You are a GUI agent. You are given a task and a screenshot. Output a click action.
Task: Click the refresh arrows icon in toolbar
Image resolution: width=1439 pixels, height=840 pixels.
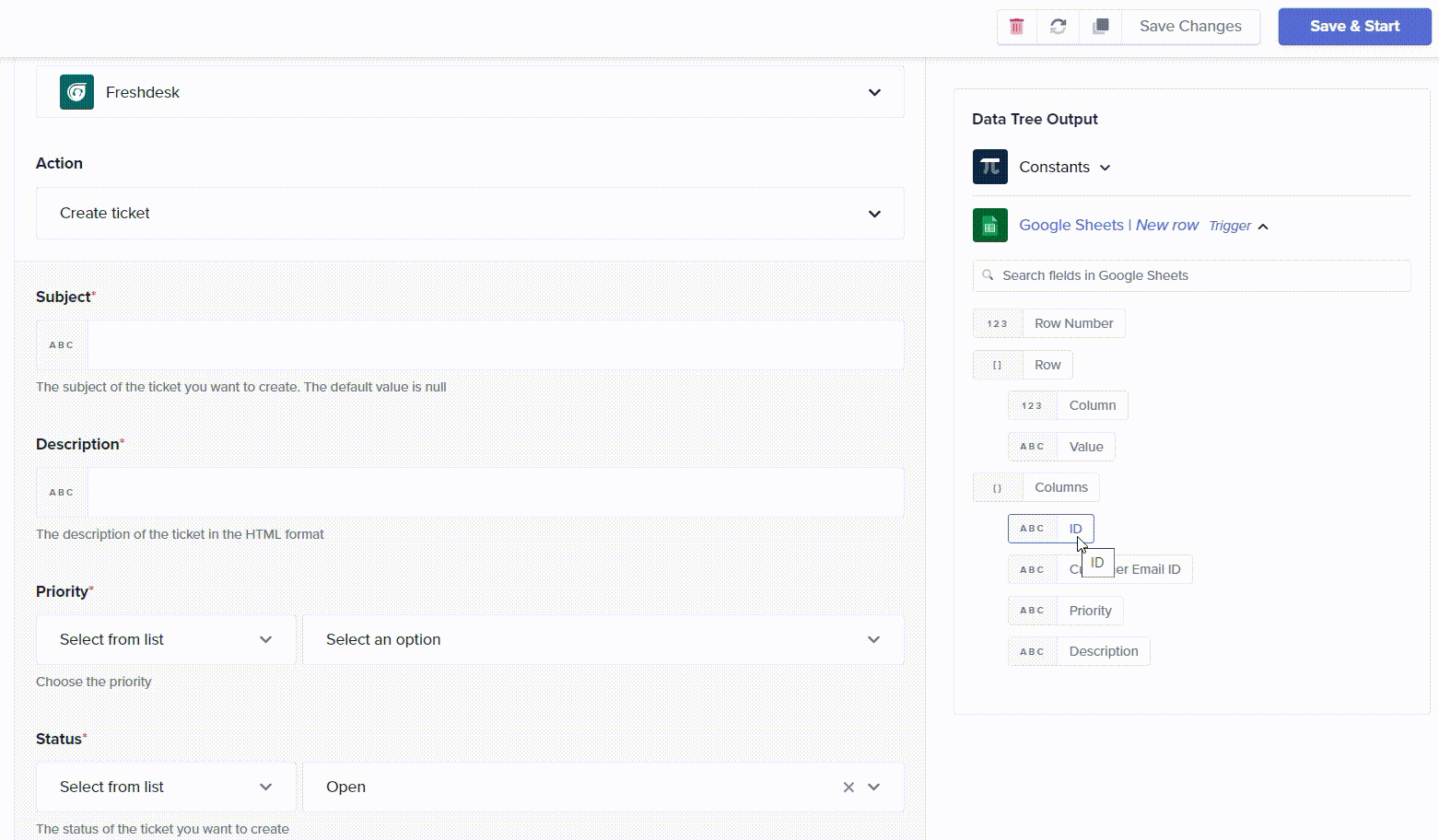tap(1058, 26)
